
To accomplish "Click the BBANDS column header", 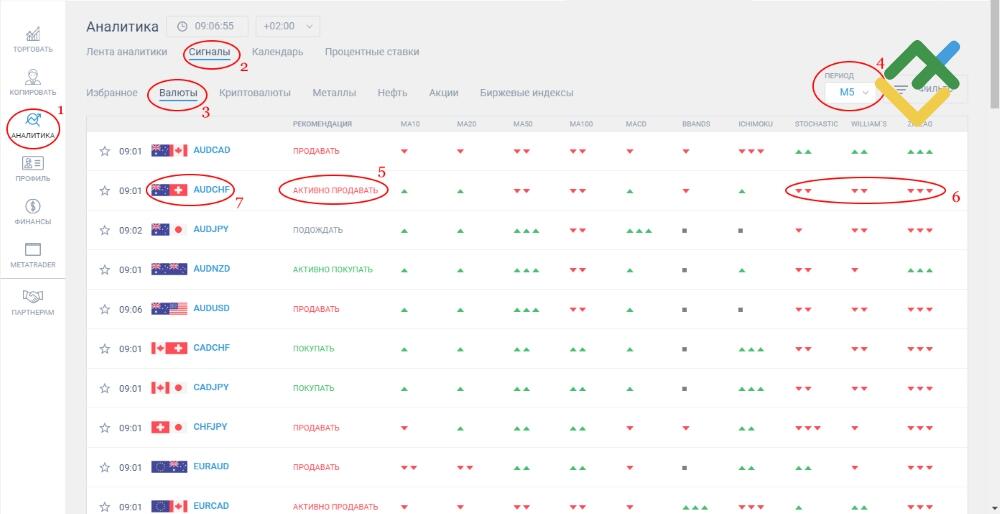I will pos(696,124).
